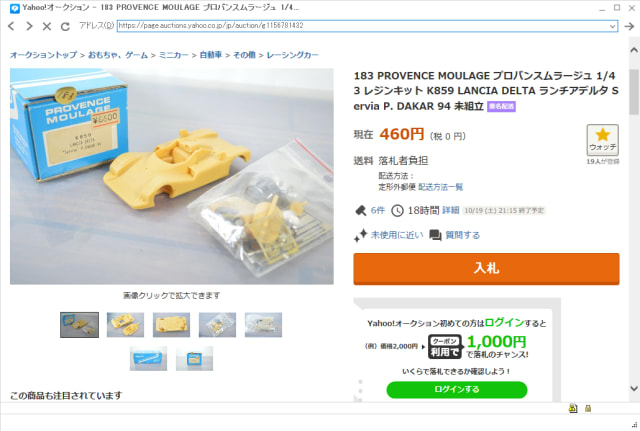The image size is (640, 431).
Task: Click the address URL input field
Action: (x=363, y=26)
